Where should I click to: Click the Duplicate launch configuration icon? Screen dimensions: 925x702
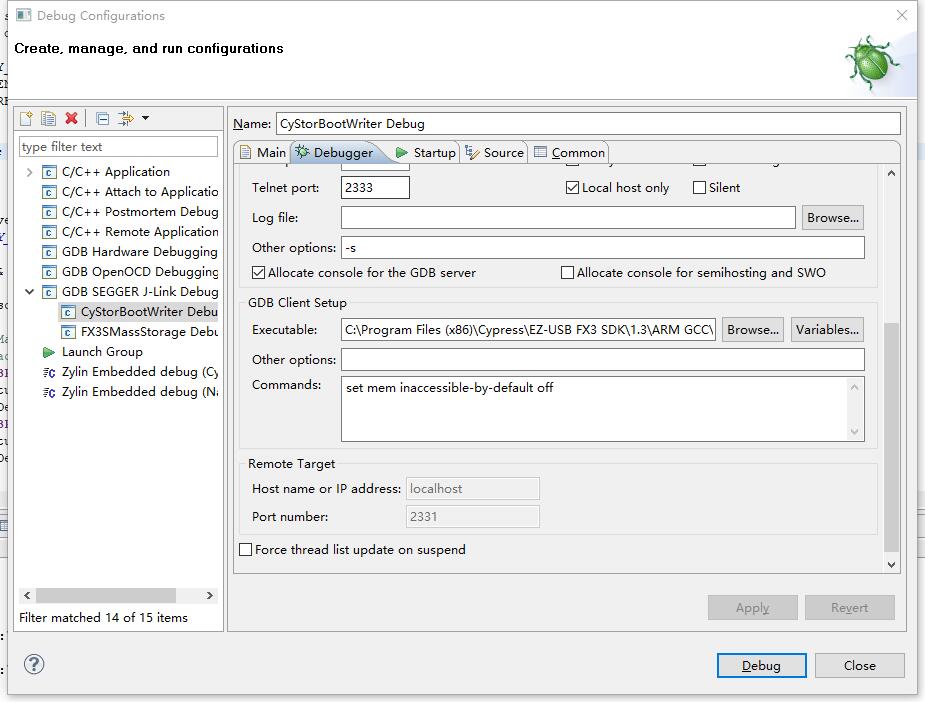point(48,119)
